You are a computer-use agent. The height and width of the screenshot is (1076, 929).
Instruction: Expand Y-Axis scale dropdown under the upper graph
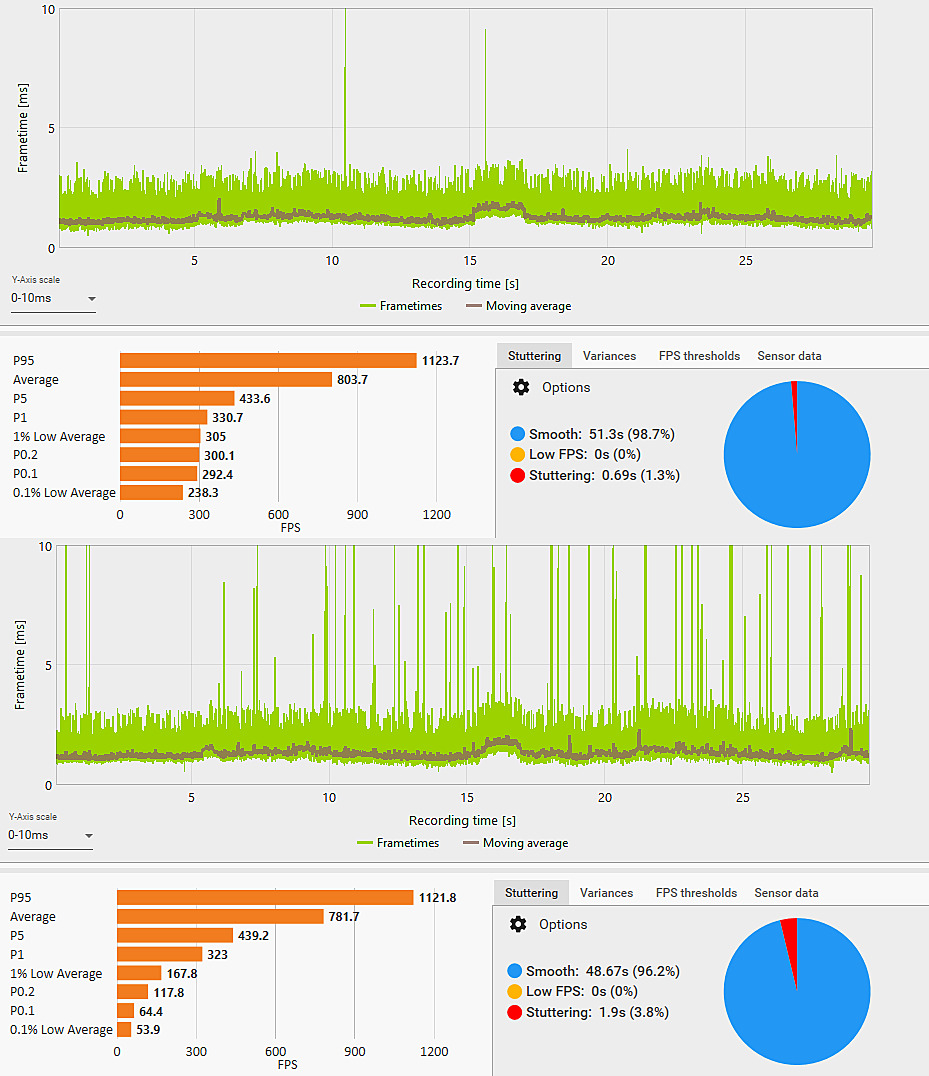[x=53, y=298]
